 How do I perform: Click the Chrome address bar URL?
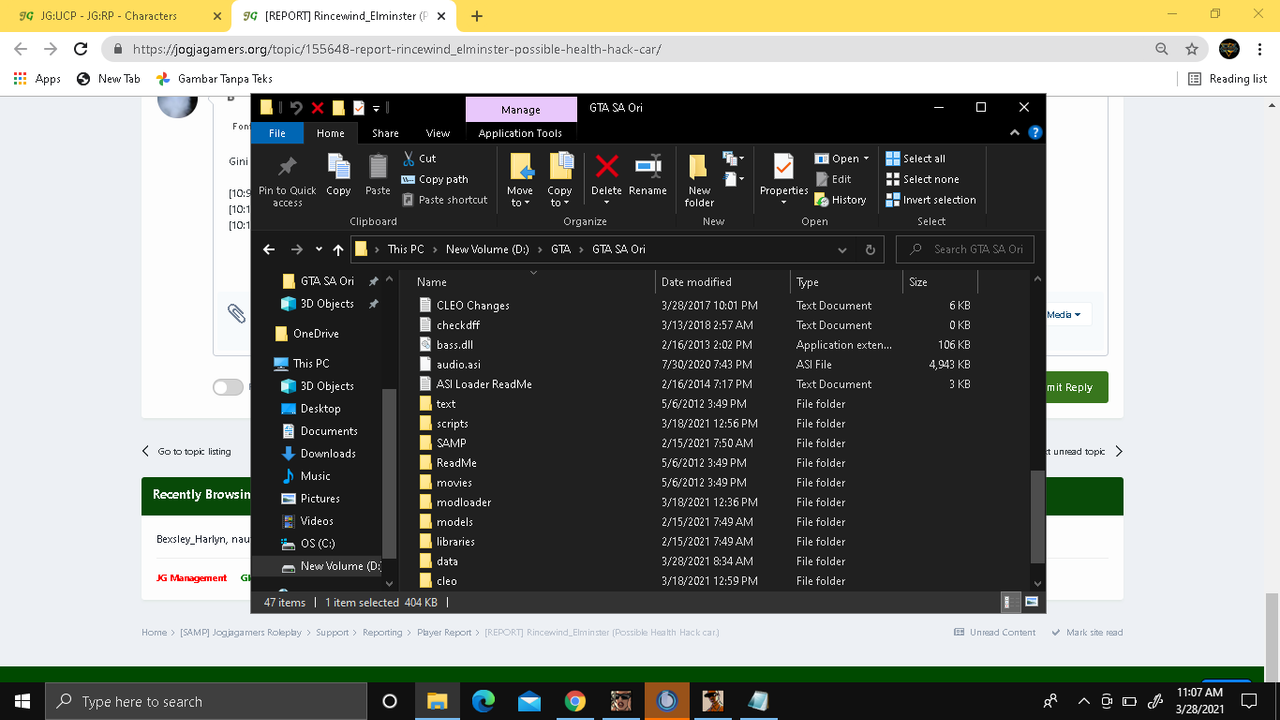pyautogui.click(x=397, y=49)
